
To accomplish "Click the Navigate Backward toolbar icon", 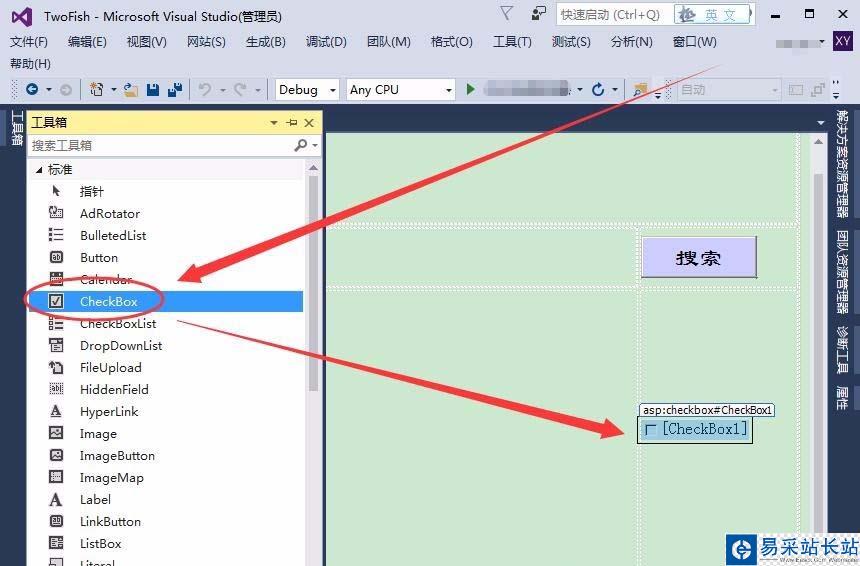I will click(x=32, y=89).
